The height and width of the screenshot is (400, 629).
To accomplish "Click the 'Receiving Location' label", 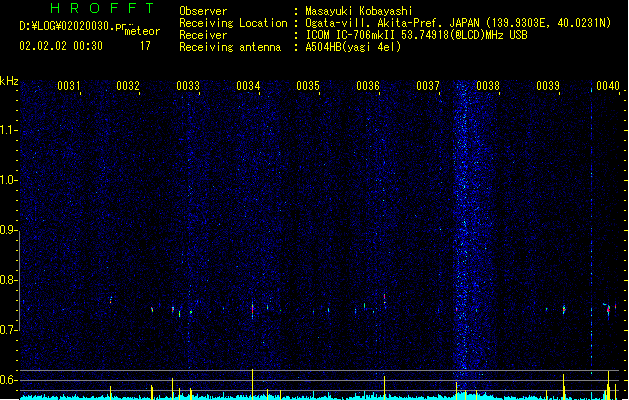I will coord(233,23).
